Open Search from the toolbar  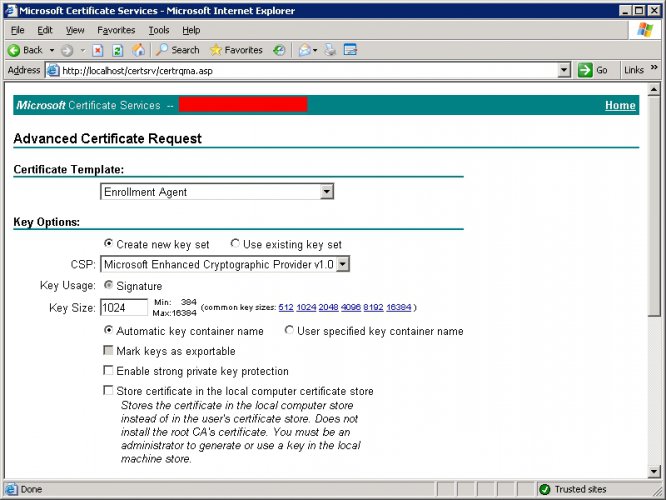177,50
